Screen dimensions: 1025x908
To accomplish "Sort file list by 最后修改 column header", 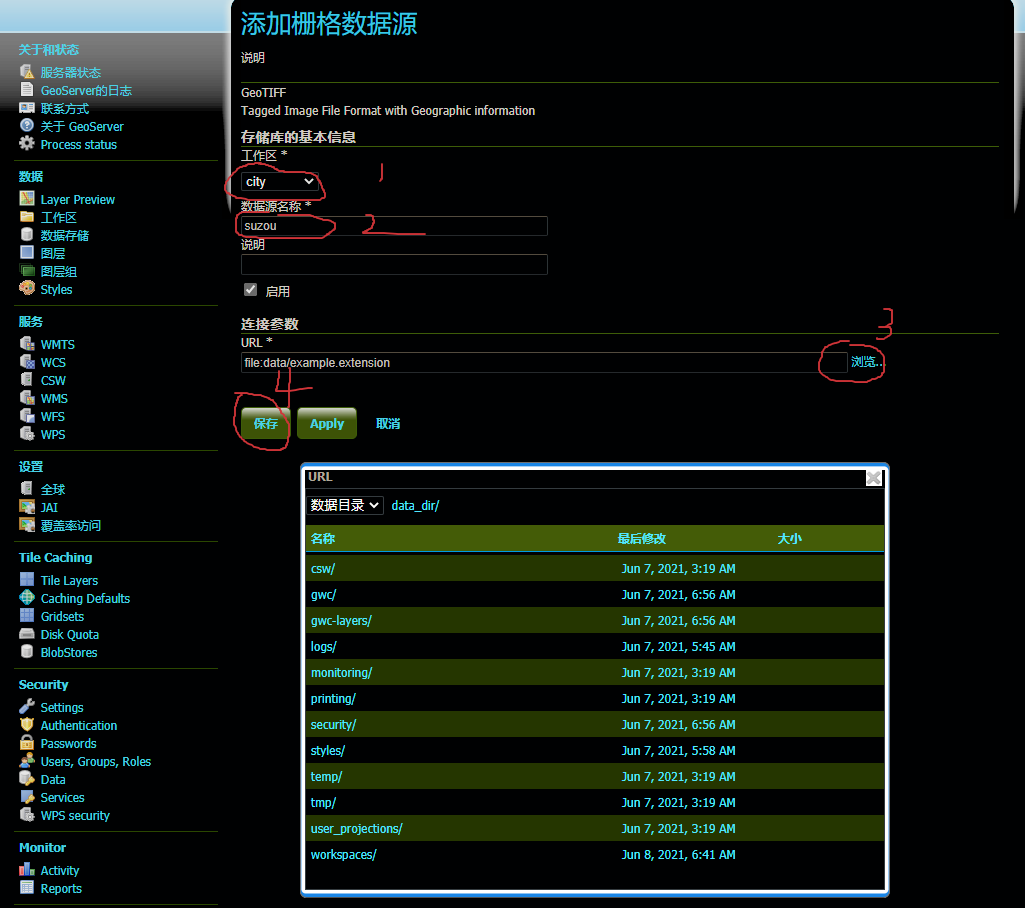I will tap(641, 539).
